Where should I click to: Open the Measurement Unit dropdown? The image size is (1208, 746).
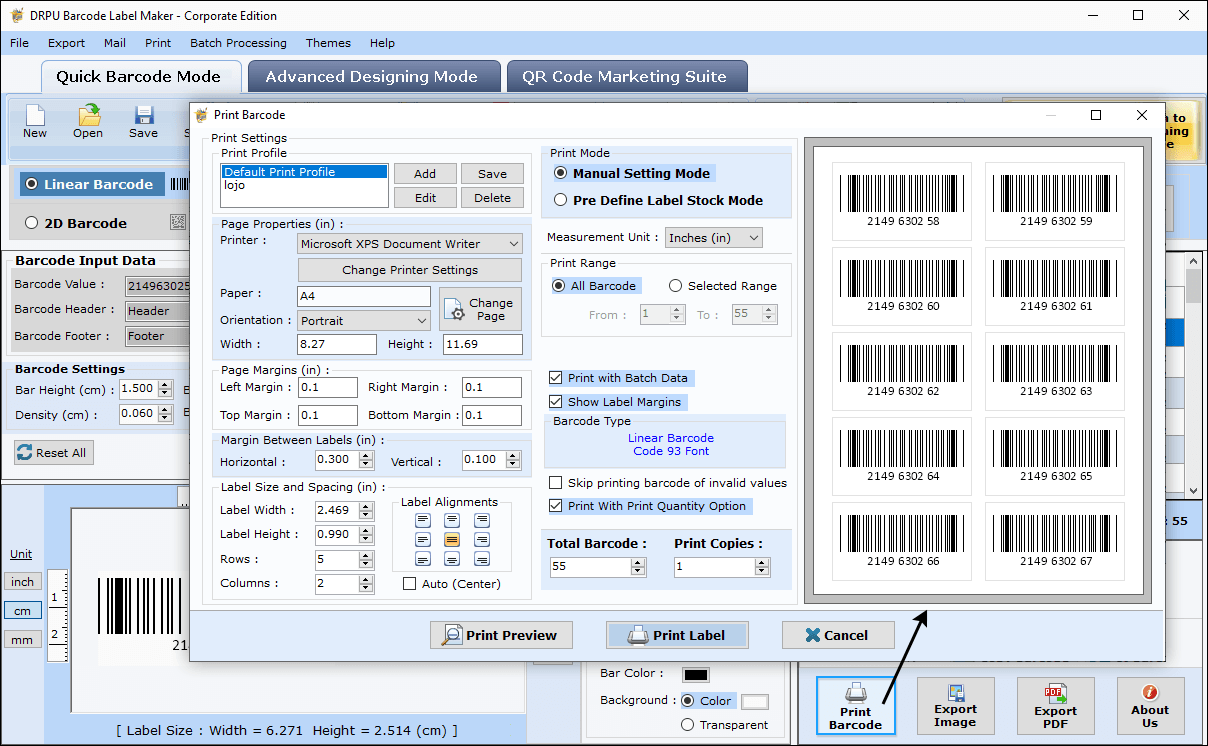[714, 238]
